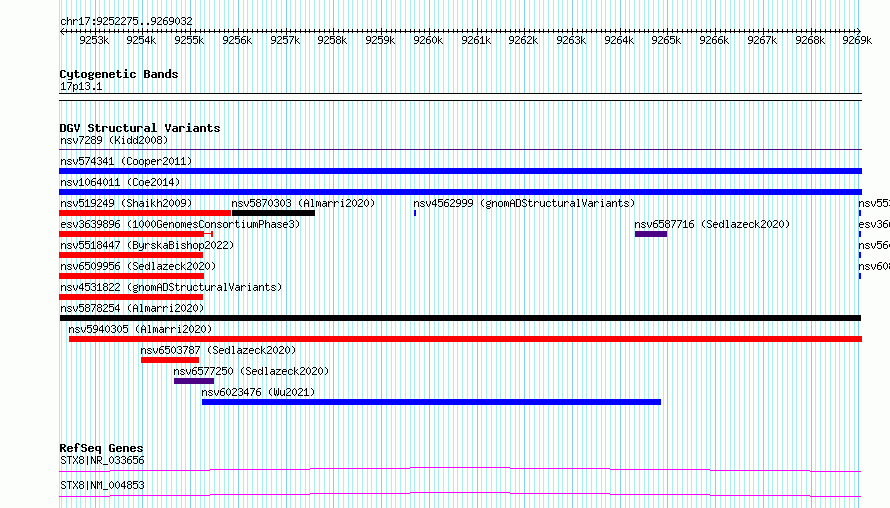Open the DGV Structural Variants track heading
The image size is (890, 508).
click(x=140, y=128)
